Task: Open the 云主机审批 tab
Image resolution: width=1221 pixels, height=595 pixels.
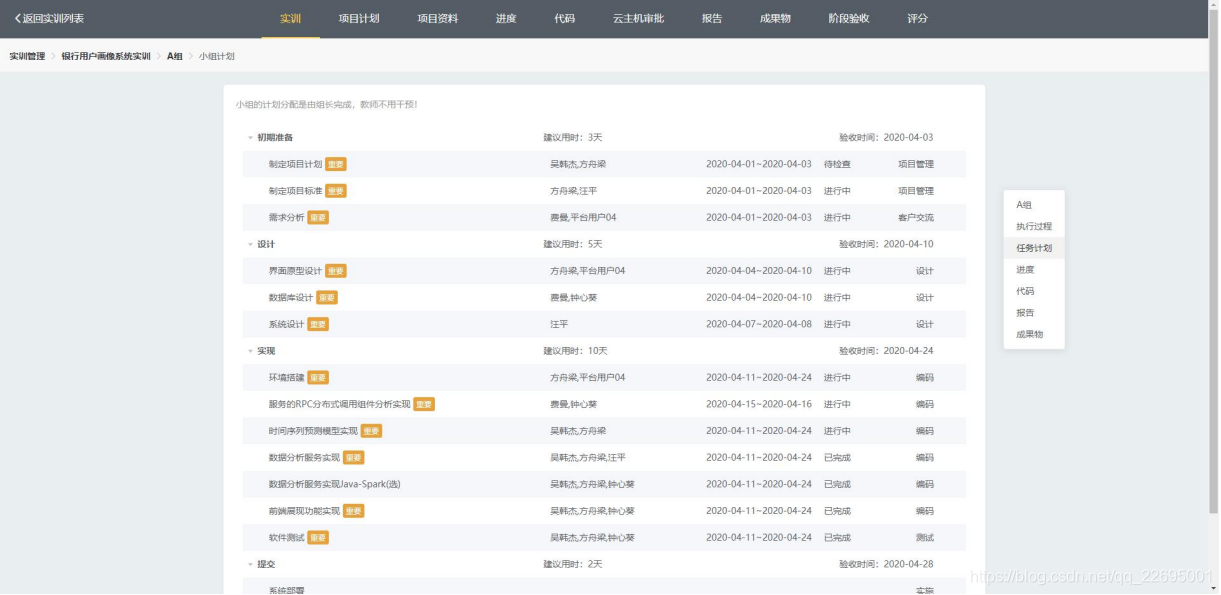Action: [x=638, y=19]
